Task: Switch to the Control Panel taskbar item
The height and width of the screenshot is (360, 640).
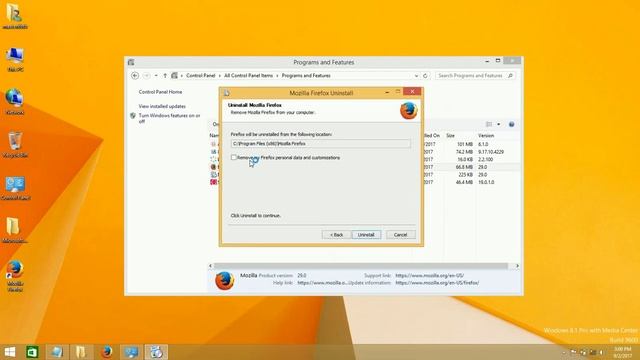Action: pyautogui.click(x=131, y=352)
